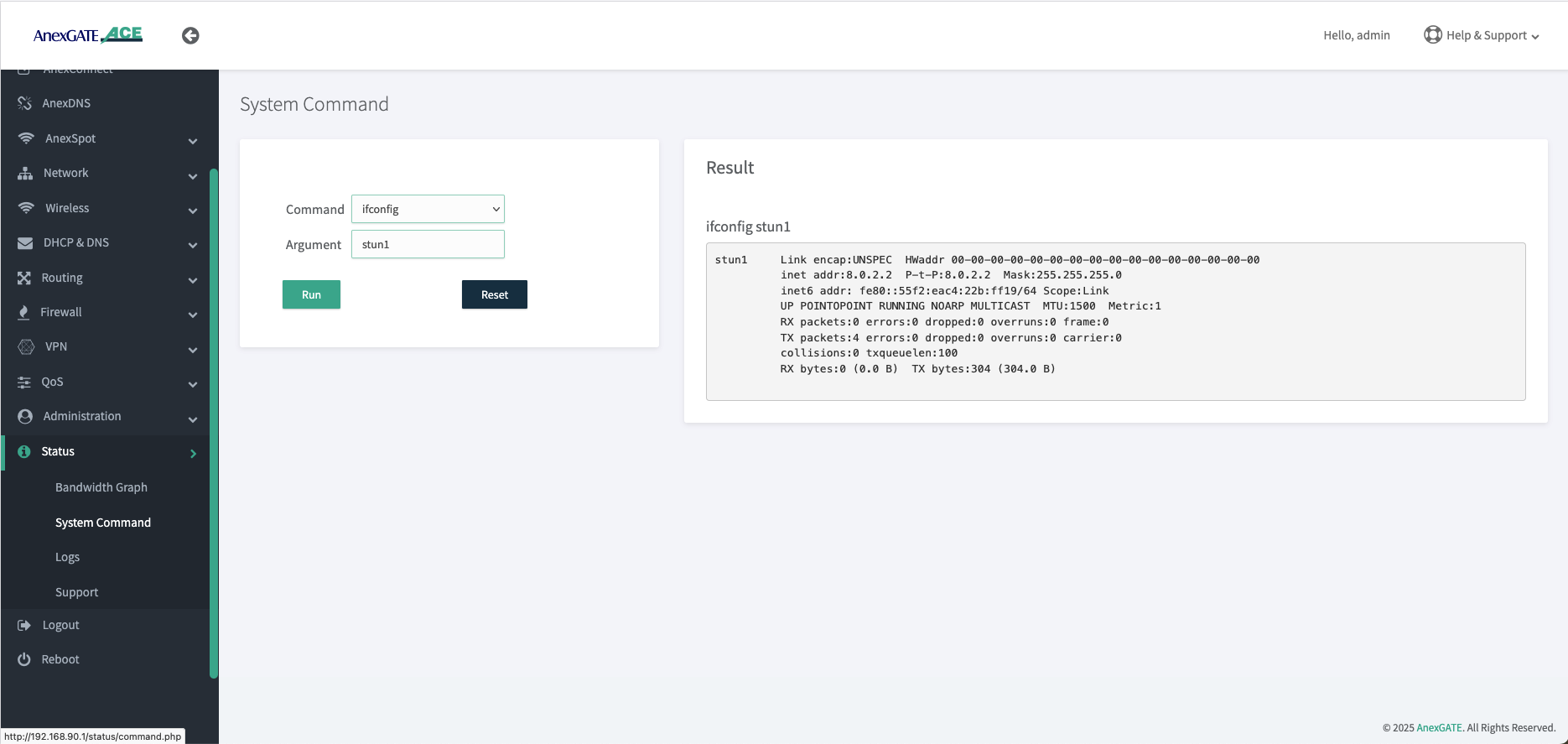
Task: Open the Bandwidth Graph page
Action: (101, 487)
